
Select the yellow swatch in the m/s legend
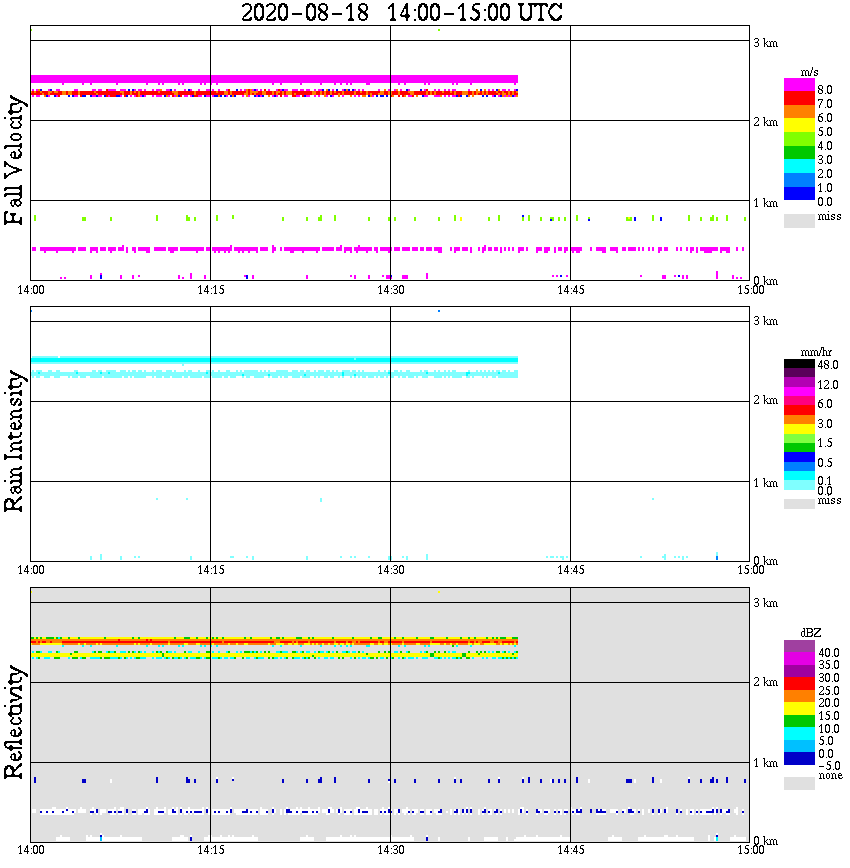click(x=799, y=125)
